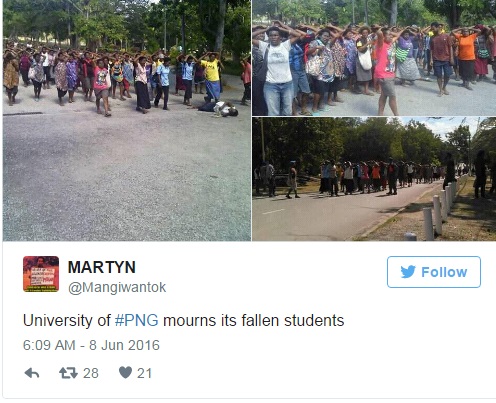Open the #PNG hashtag
The width and height of the screenshot is (496, 403).
(x=137, y=320)
